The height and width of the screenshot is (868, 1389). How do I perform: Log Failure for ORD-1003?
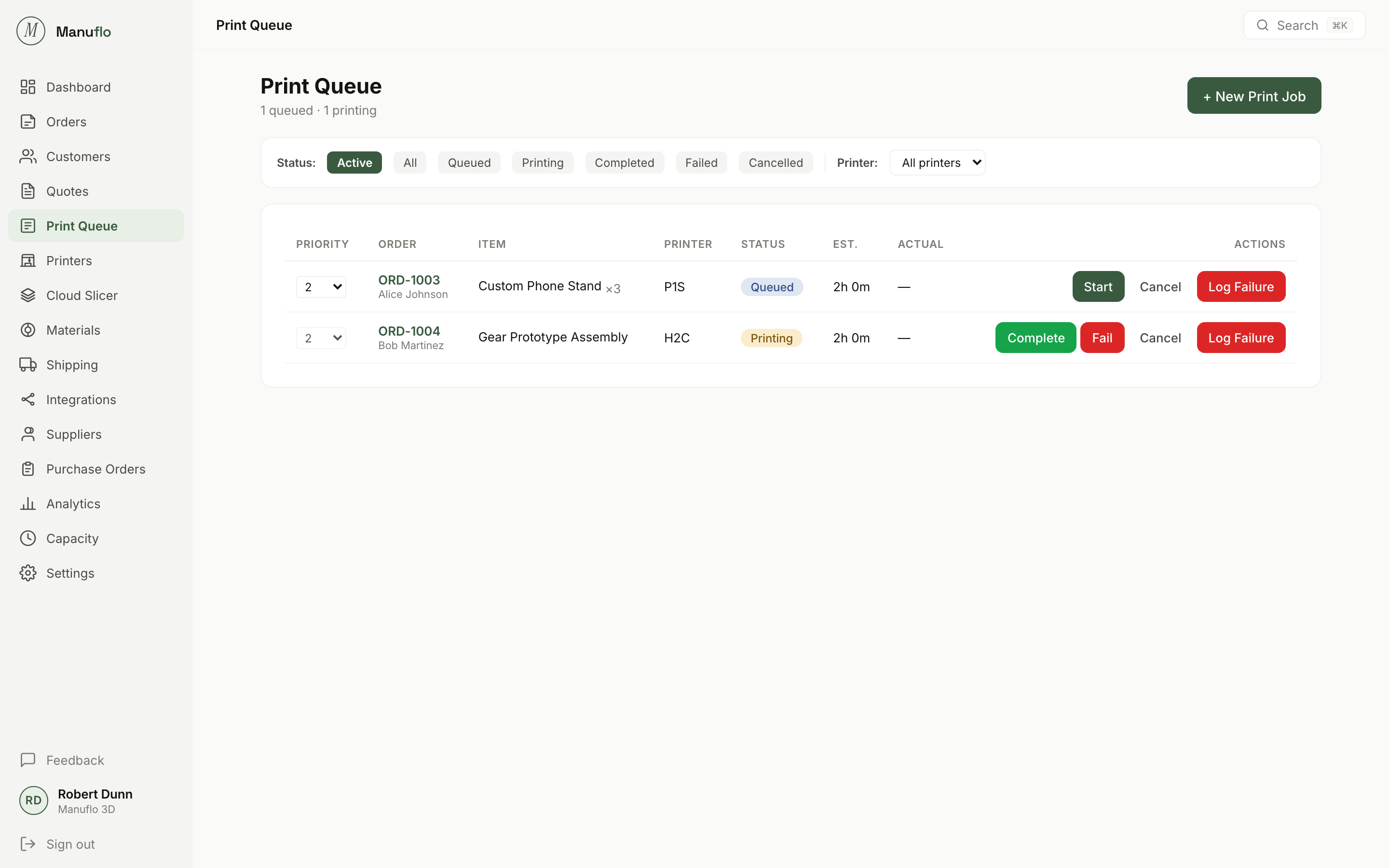pos(1241,286)
